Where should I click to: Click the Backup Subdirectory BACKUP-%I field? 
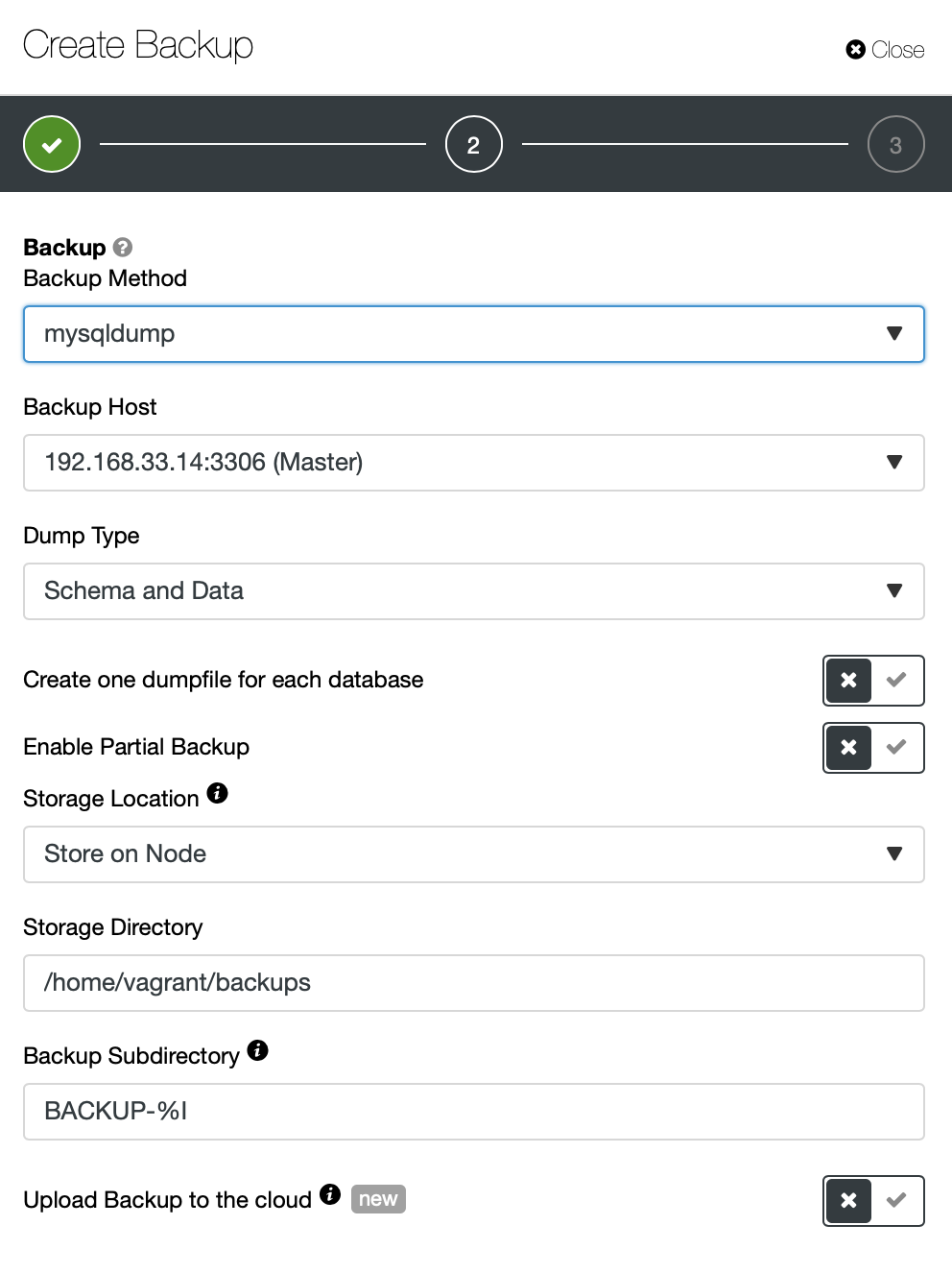point(474,1112)
